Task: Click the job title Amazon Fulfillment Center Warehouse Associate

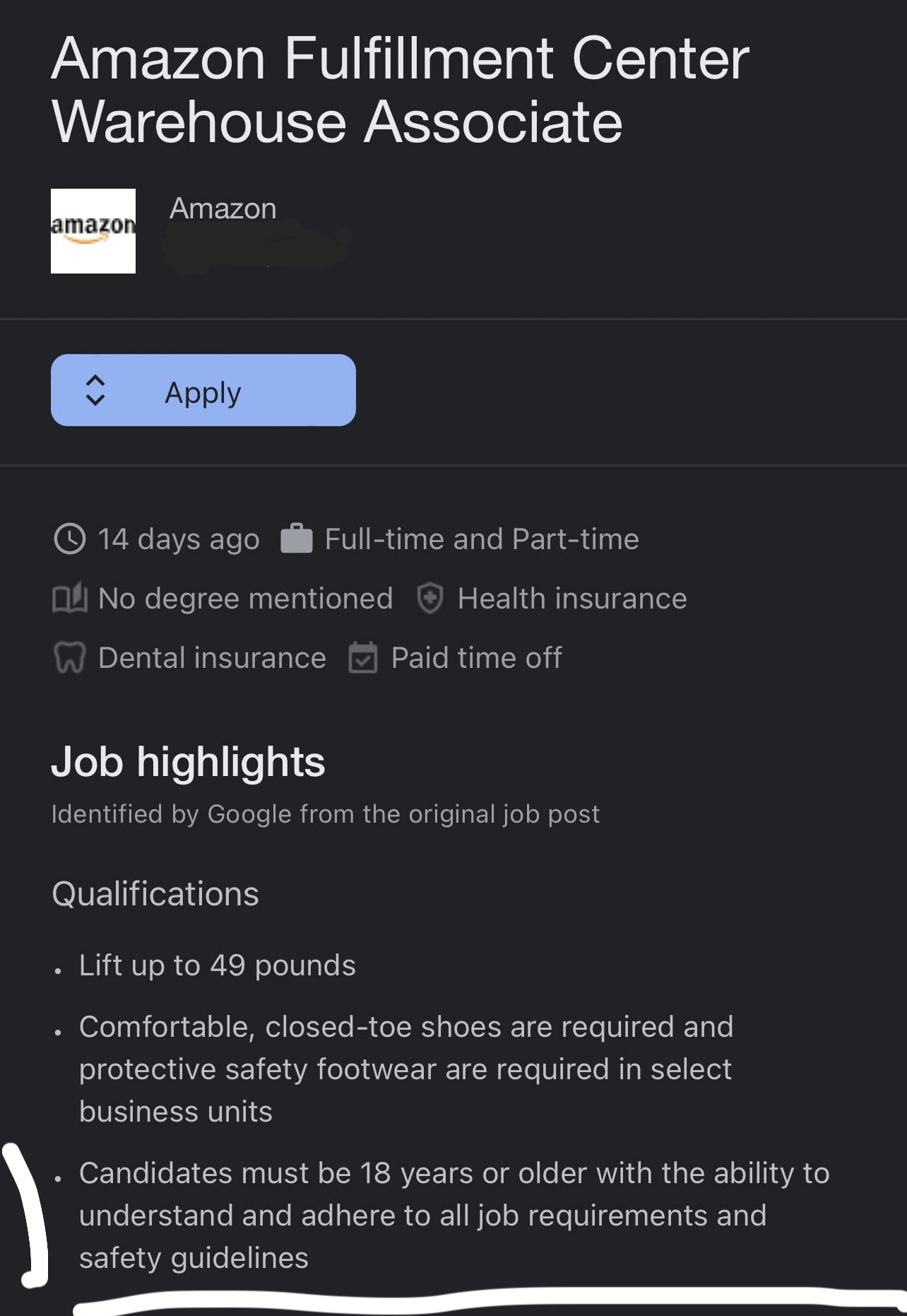Action: click(401, 90)
